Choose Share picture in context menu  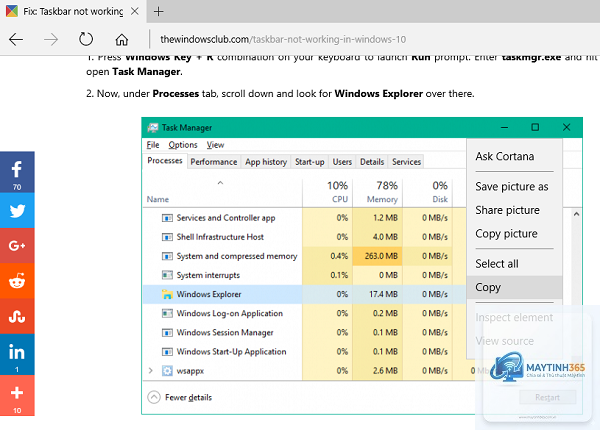pos(507,210)
